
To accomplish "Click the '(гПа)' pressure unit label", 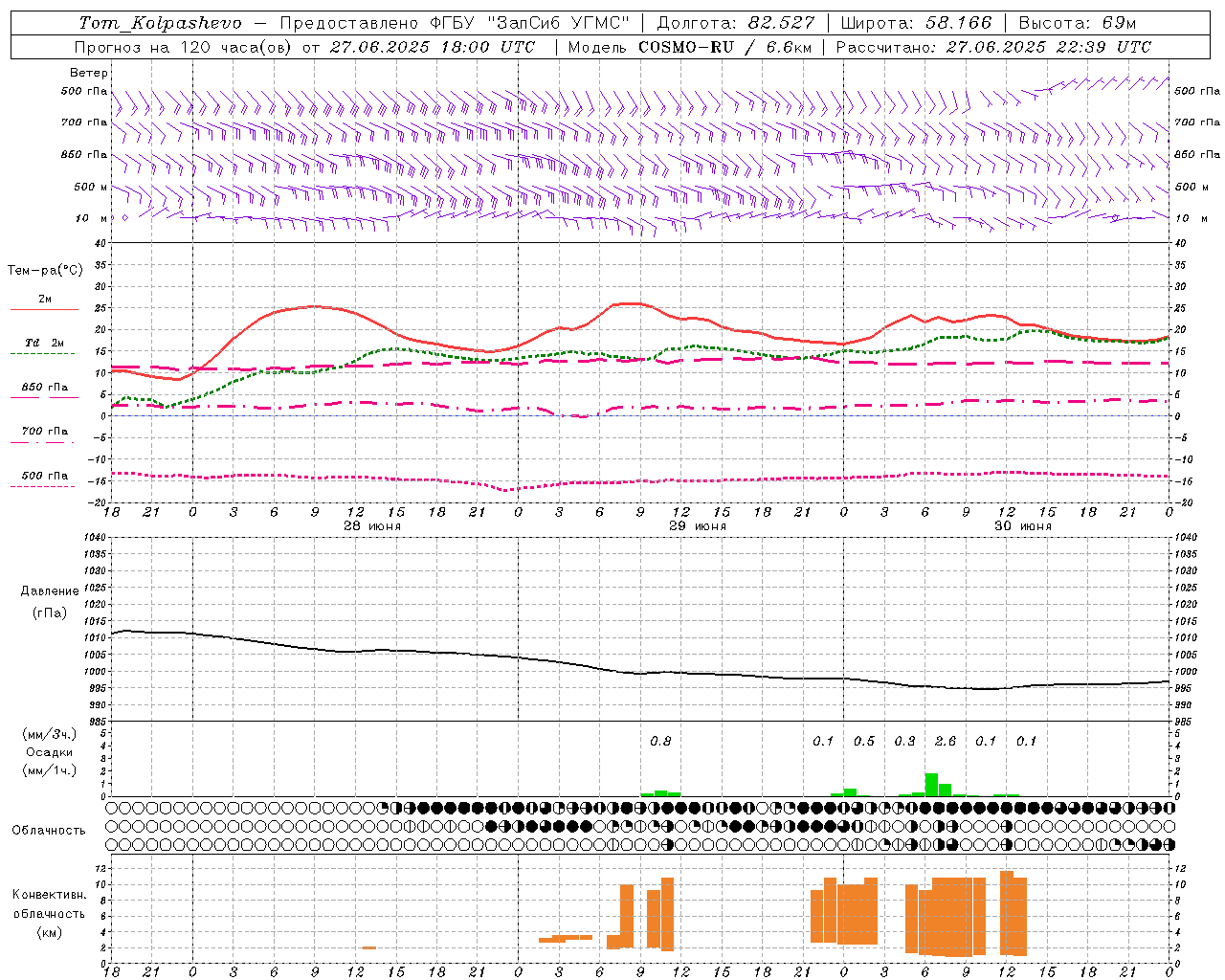I will [50, 612].
